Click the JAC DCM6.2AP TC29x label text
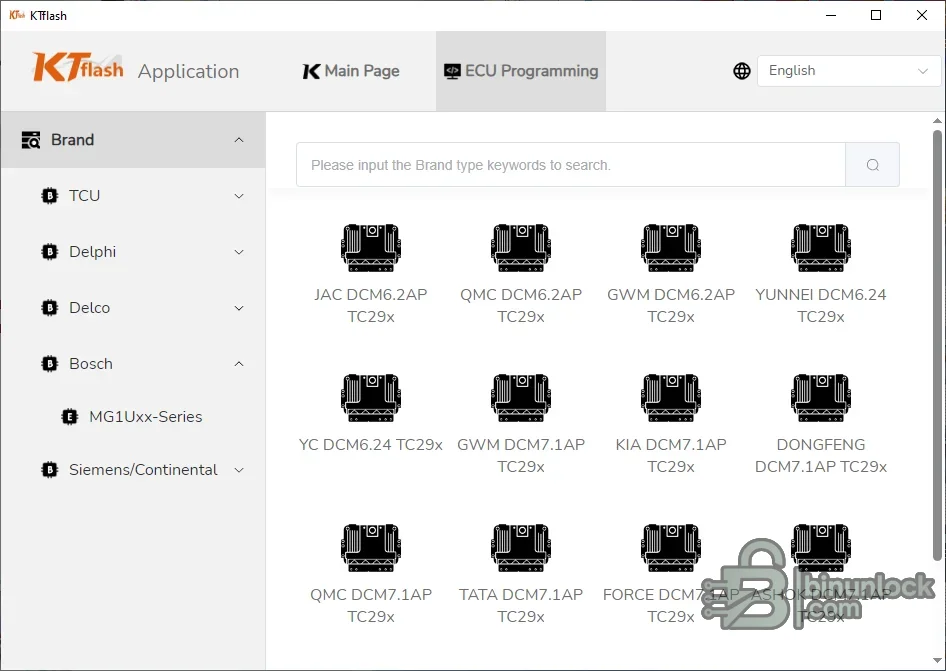 click(370, 305)
